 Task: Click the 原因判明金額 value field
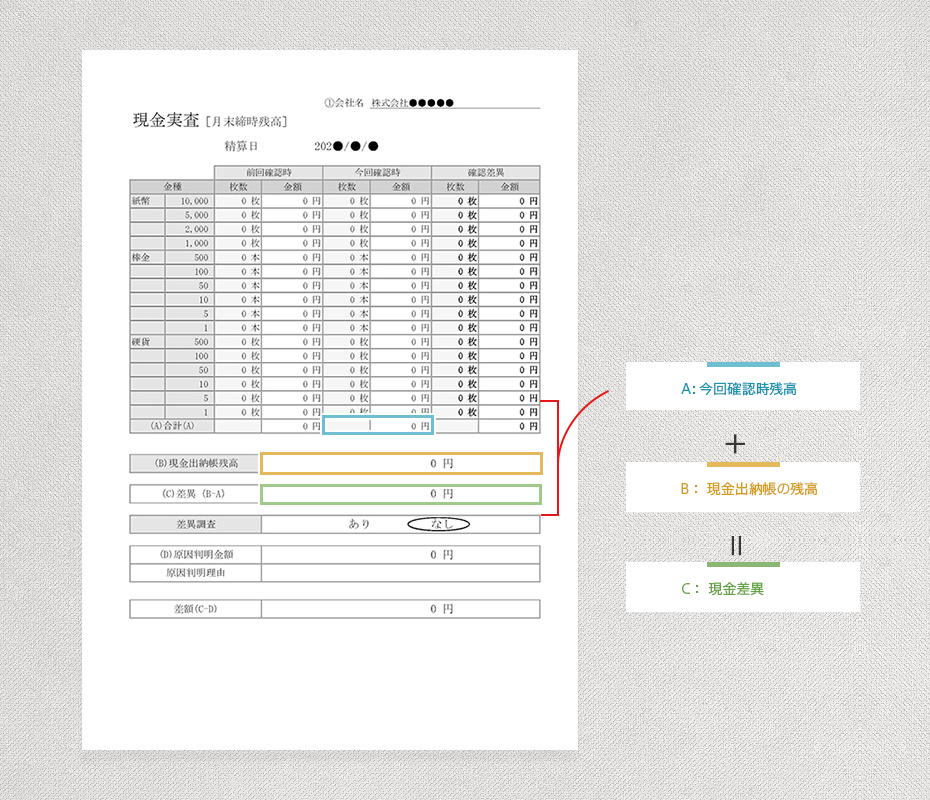[x=400, y=554]
